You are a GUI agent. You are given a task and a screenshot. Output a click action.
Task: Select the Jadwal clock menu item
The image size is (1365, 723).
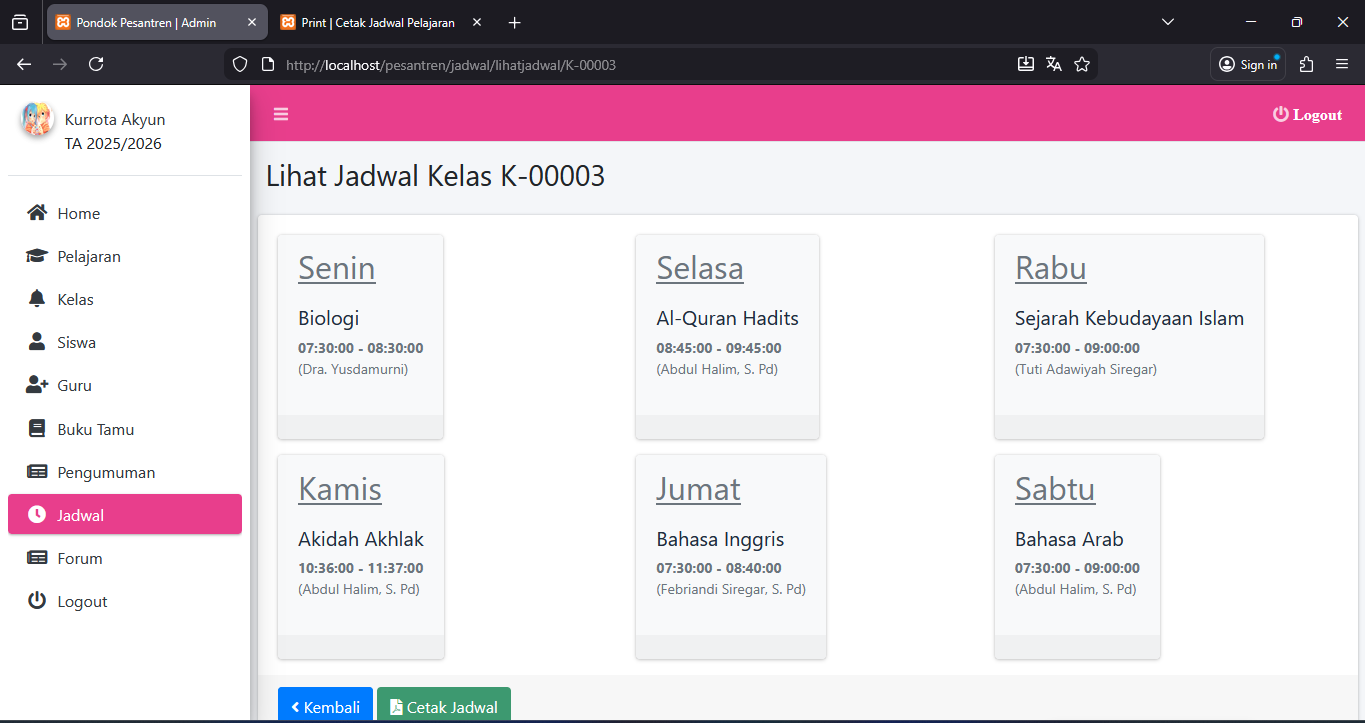pos(81,515)
